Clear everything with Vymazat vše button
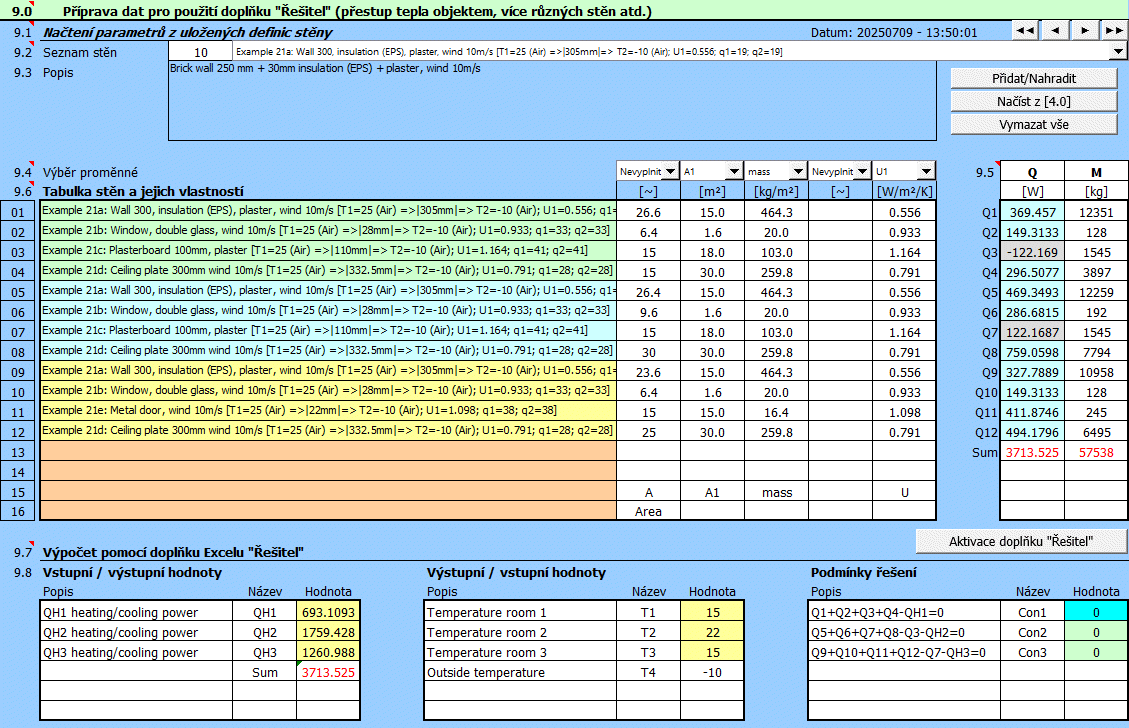This screenshot has height=728, width=1129. tap(1033, 124)
